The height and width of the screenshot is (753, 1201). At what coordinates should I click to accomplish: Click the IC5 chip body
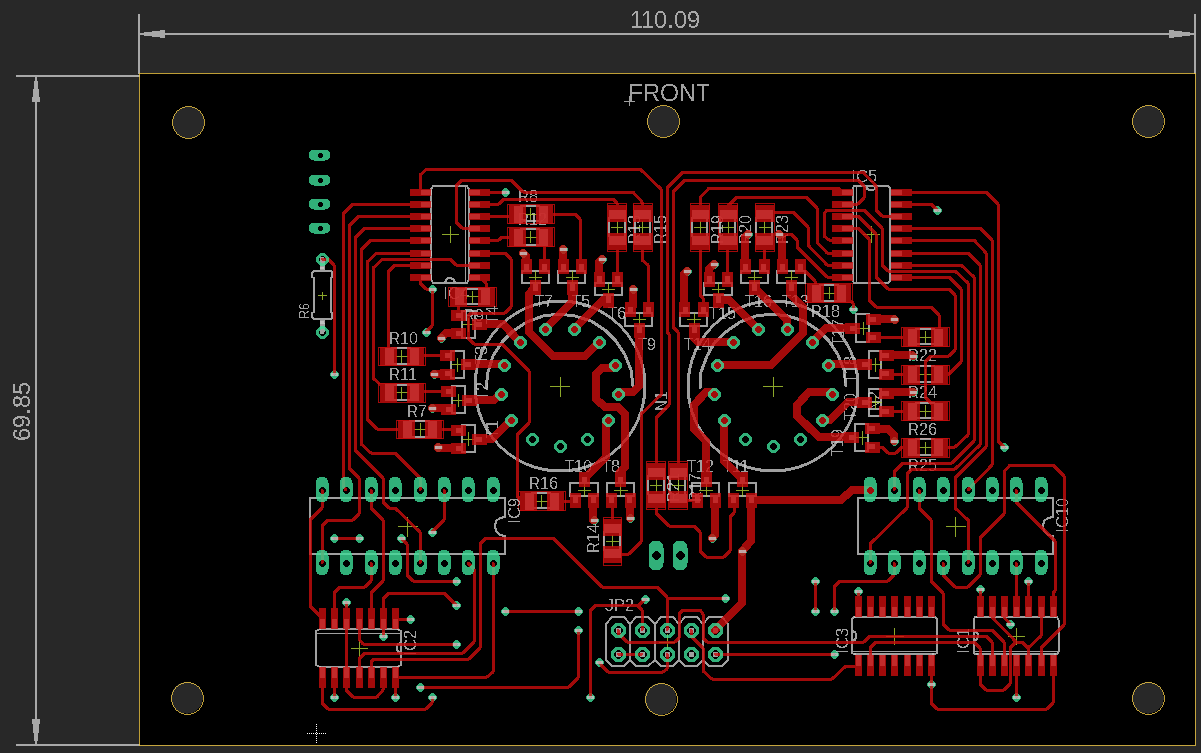pos(871,233)
